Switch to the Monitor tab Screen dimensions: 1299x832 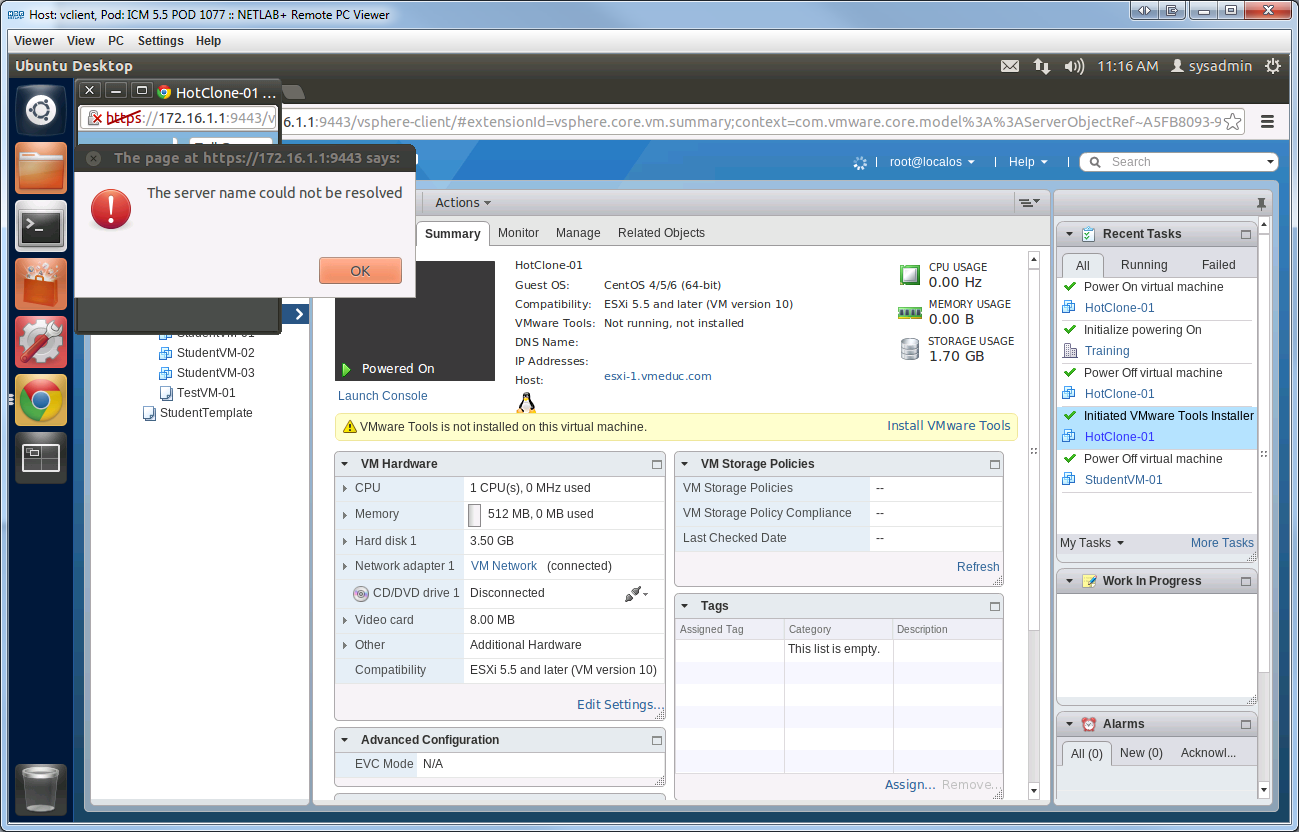(x=518, y=233)
